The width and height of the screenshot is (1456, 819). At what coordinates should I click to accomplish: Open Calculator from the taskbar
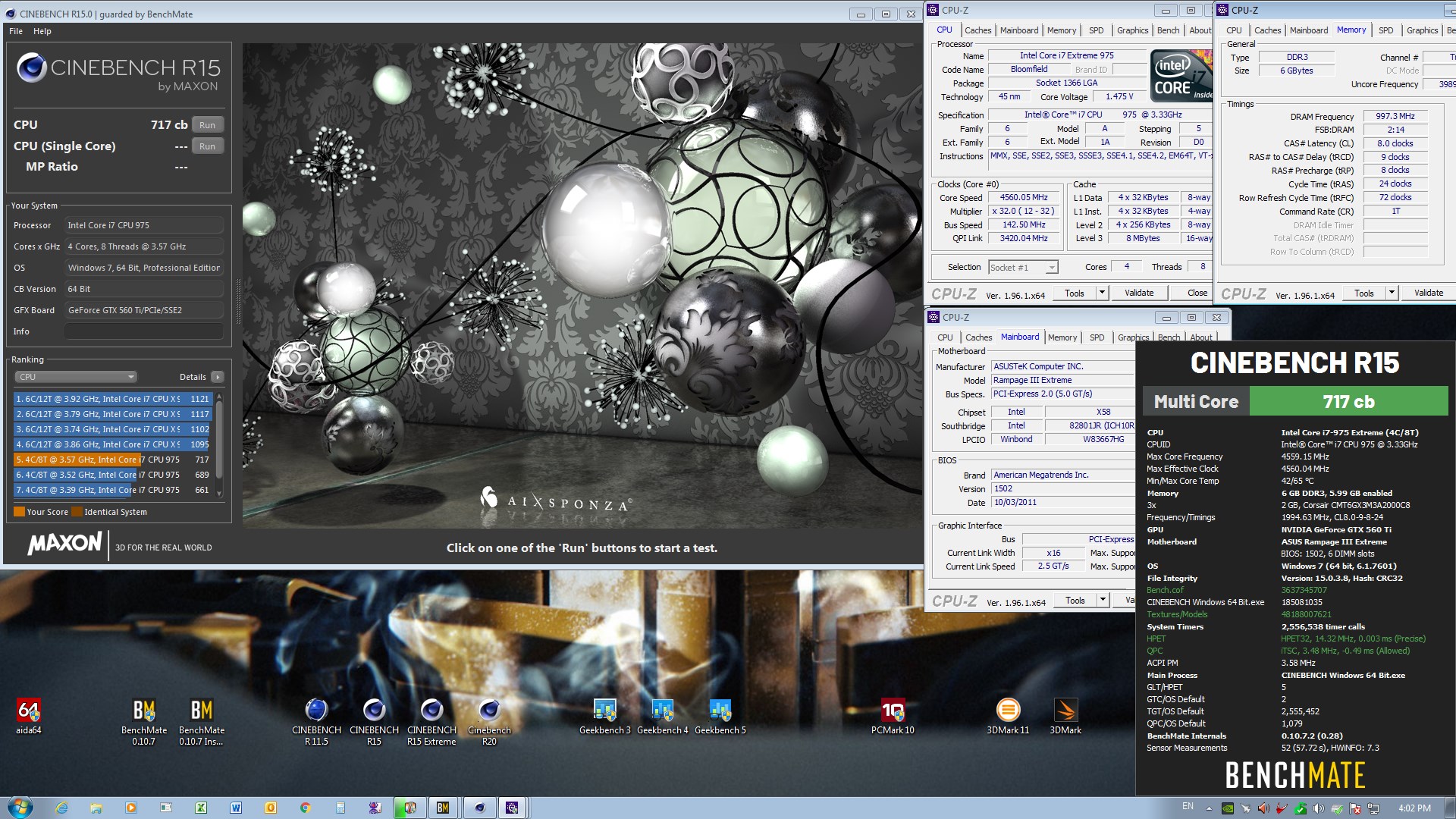[340, 808]
